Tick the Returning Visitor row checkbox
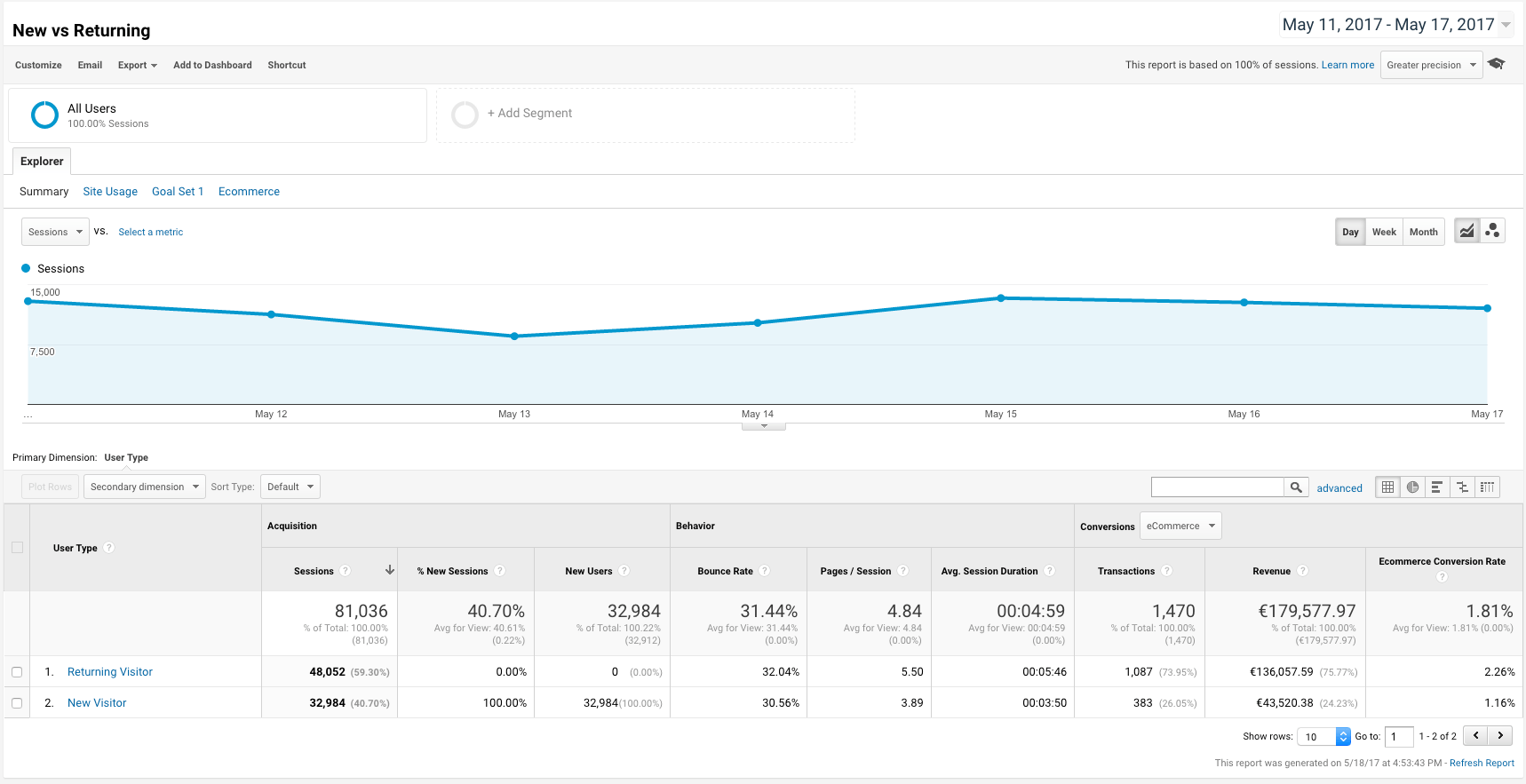The image size is (1526, 784). 17,672
